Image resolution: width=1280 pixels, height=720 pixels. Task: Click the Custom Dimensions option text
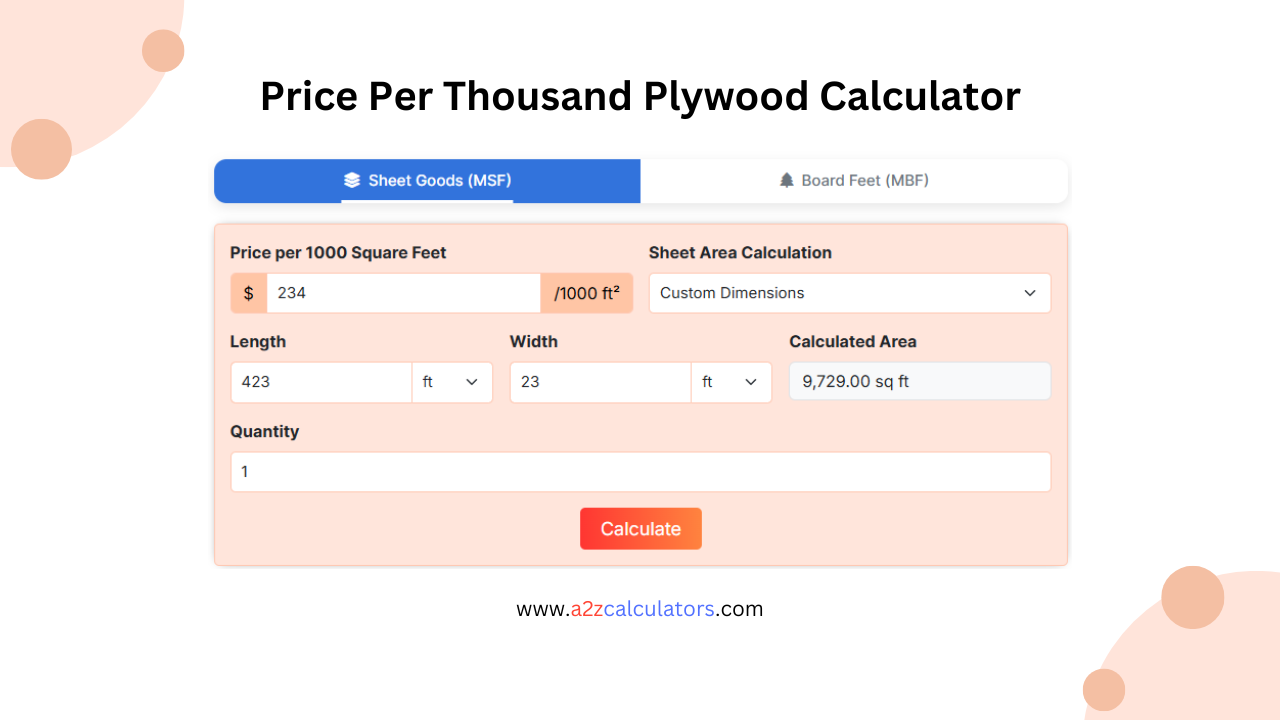[731, 292]
